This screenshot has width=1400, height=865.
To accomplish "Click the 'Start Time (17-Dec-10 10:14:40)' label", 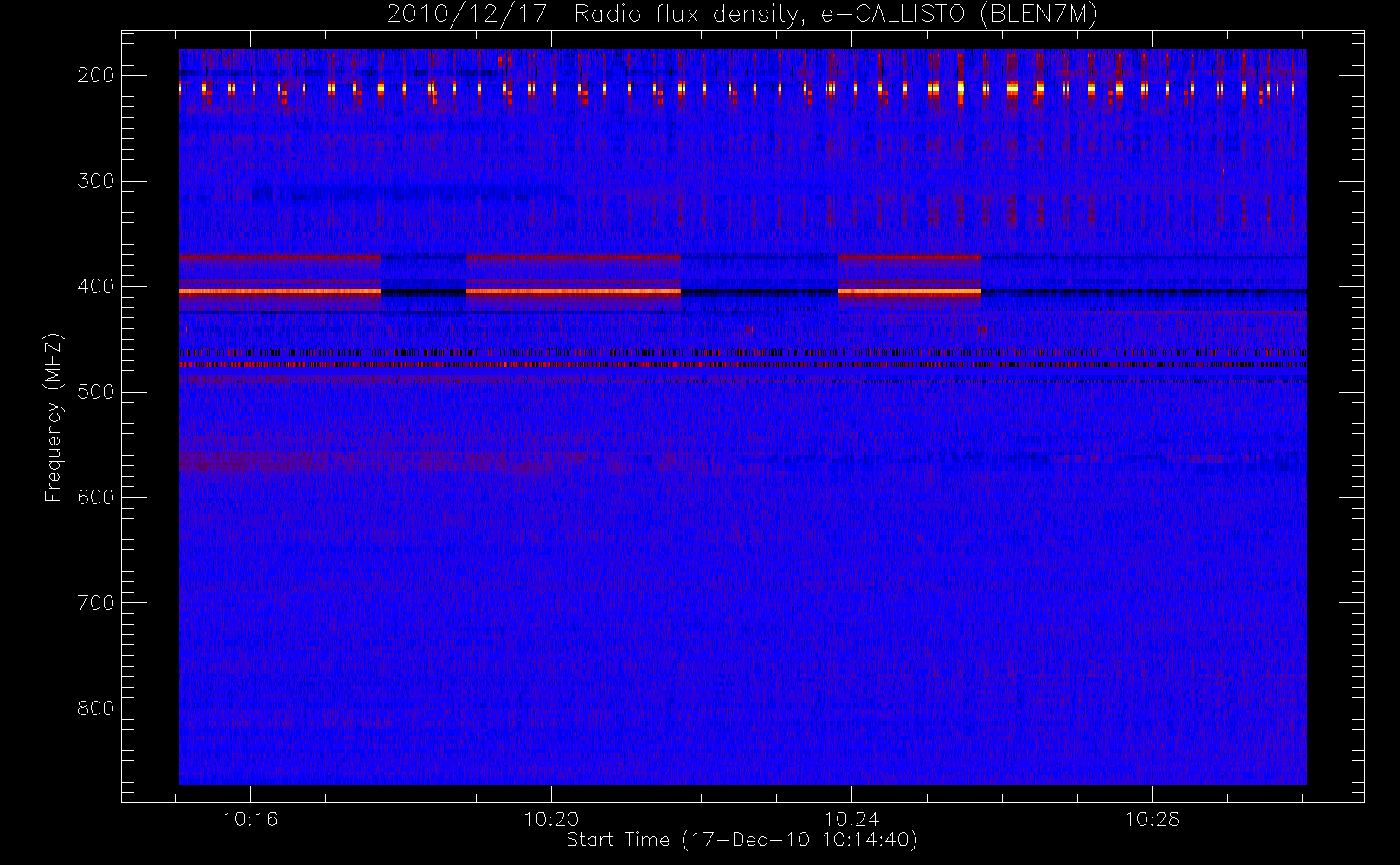I will pos(742,840).
